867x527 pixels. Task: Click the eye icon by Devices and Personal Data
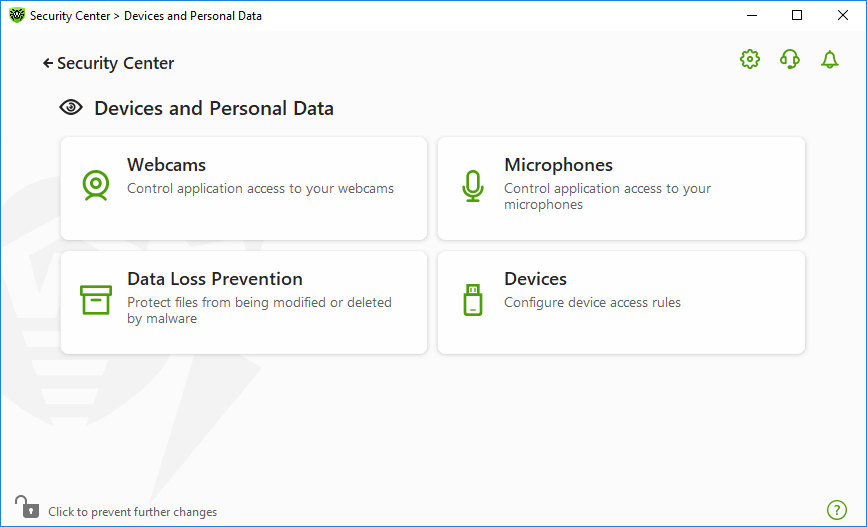pyautogui.click(x=71, y=107)
